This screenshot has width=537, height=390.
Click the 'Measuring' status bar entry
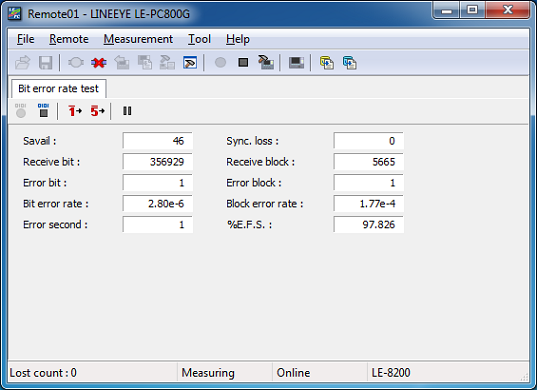click(x=208, y=373)
